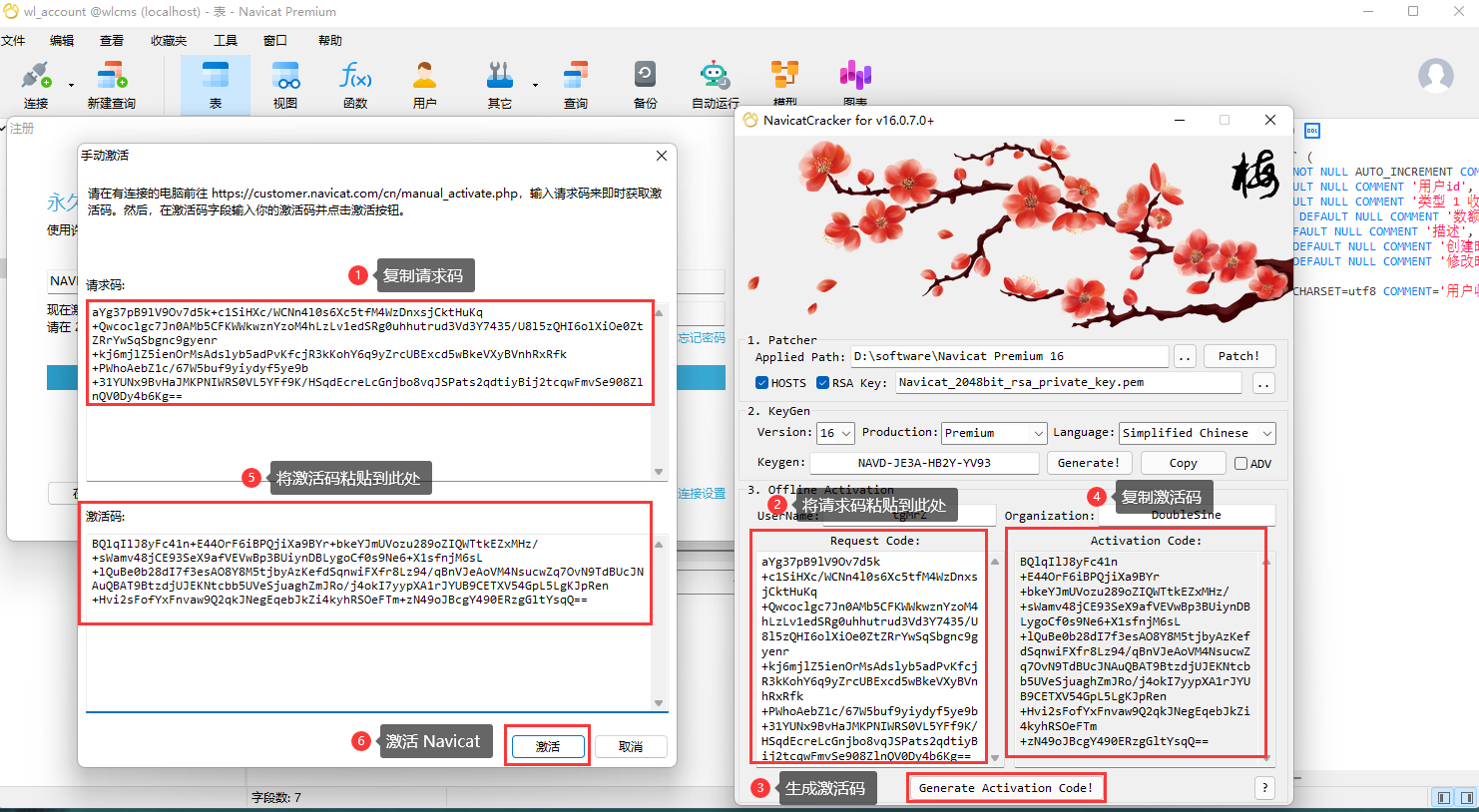Open the 编辑 (Edit) menu
1479x812 pixels.
pyautogui.click(x=62, y=41)
